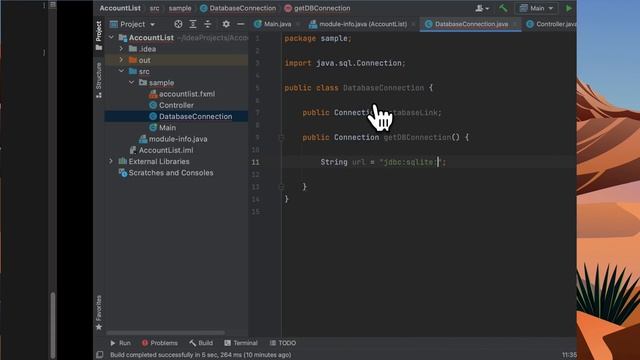The height and width of the screenshot is (360, 640).
Task: Click the tool windows toggle icon in status bar
Action: (x=100, y=355)
